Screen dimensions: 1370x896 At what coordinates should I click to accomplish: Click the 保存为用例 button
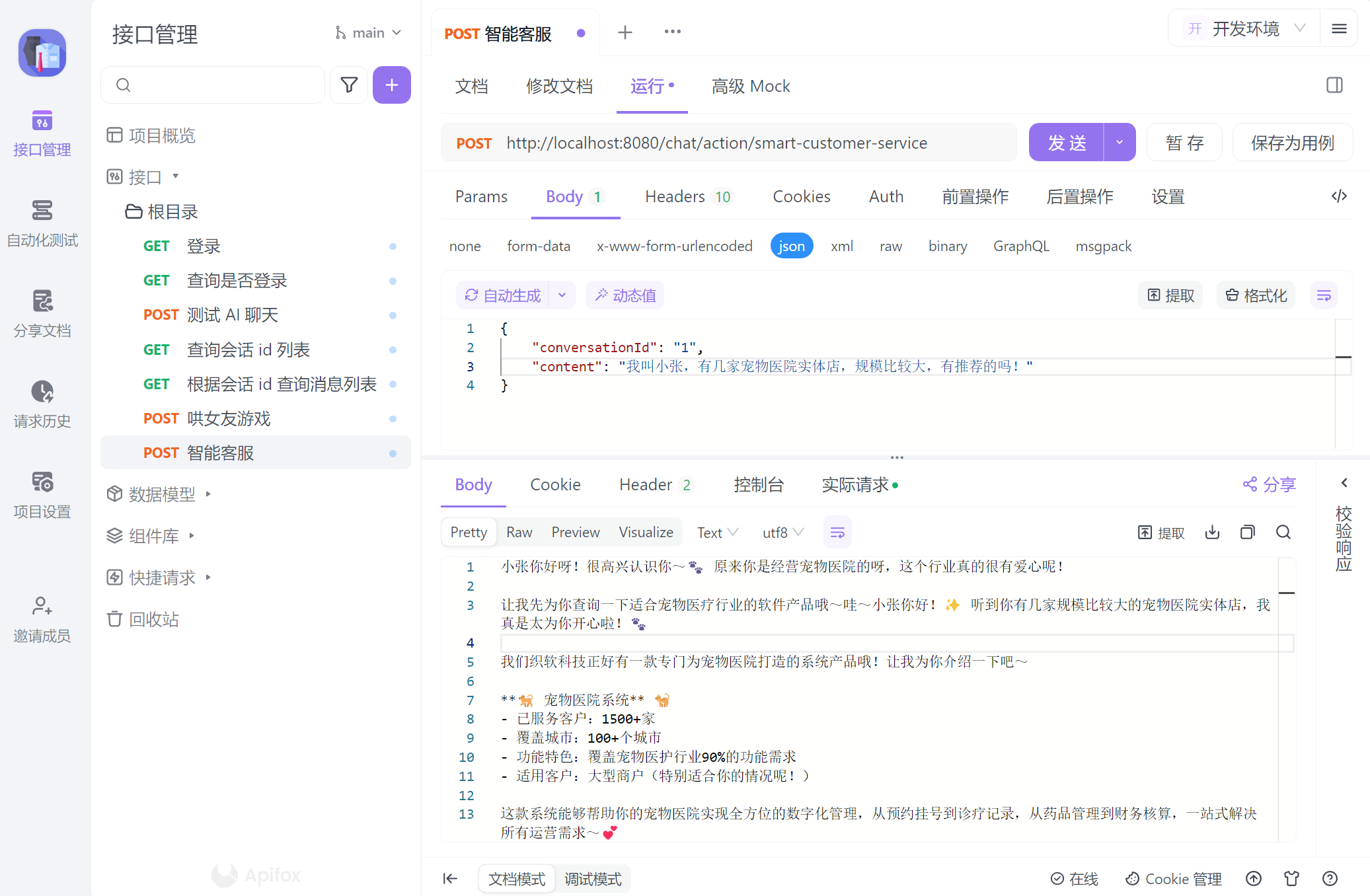pyautogui.click(x=1292, y=143)
